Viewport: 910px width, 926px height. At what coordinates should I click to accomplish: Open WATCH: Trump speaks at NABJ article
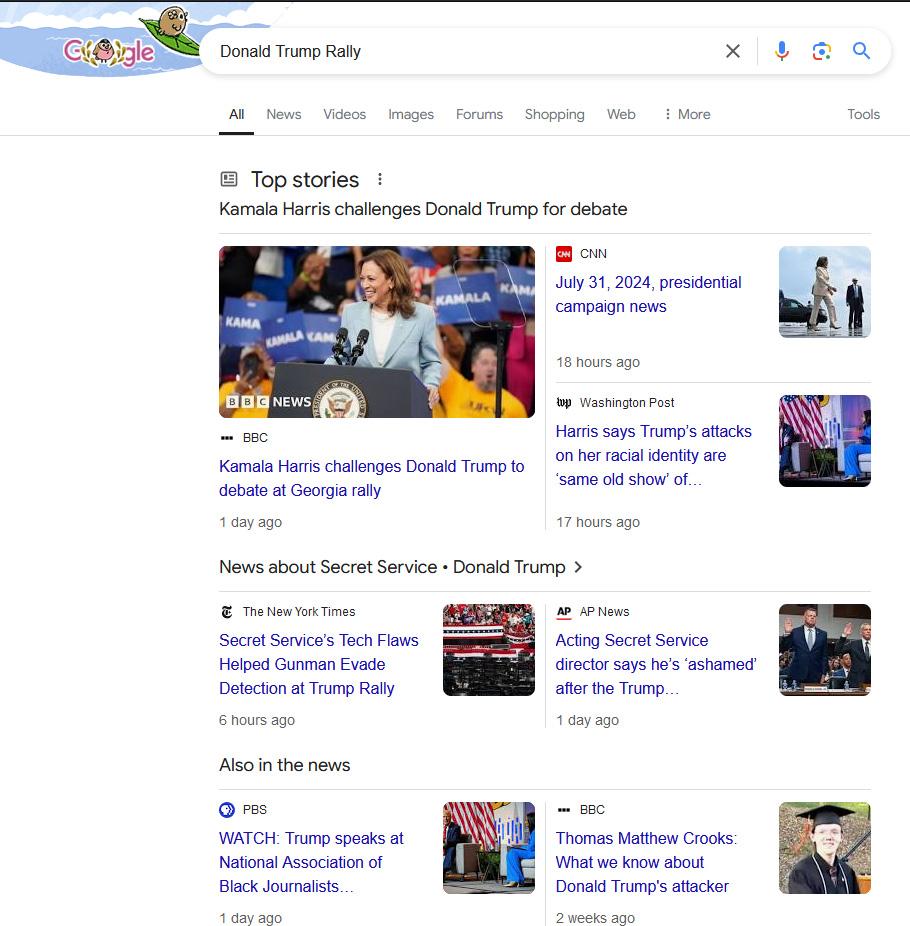[311, 862]
